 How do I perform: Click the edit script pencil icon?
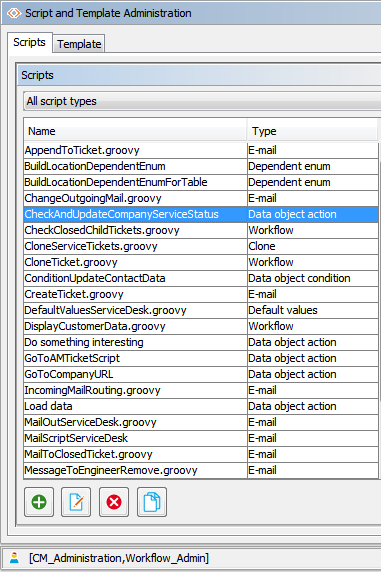coord(76,502)
